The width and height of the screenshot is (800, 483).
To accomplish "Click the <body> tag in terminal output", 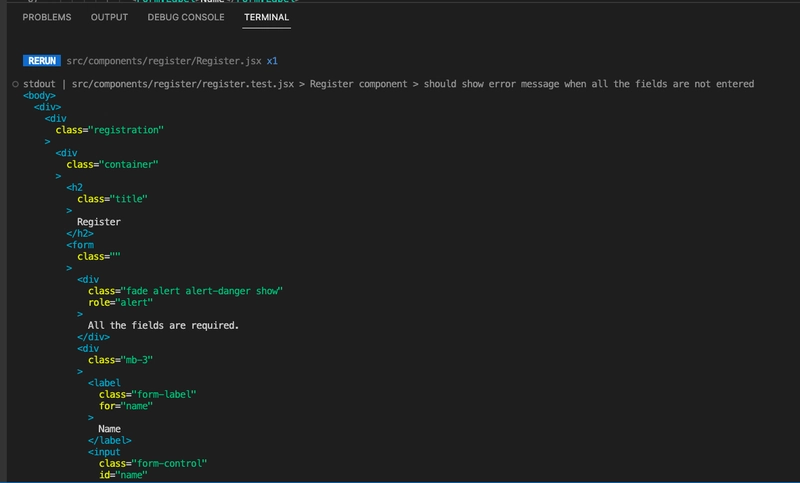I will click(x=39, y=95).
